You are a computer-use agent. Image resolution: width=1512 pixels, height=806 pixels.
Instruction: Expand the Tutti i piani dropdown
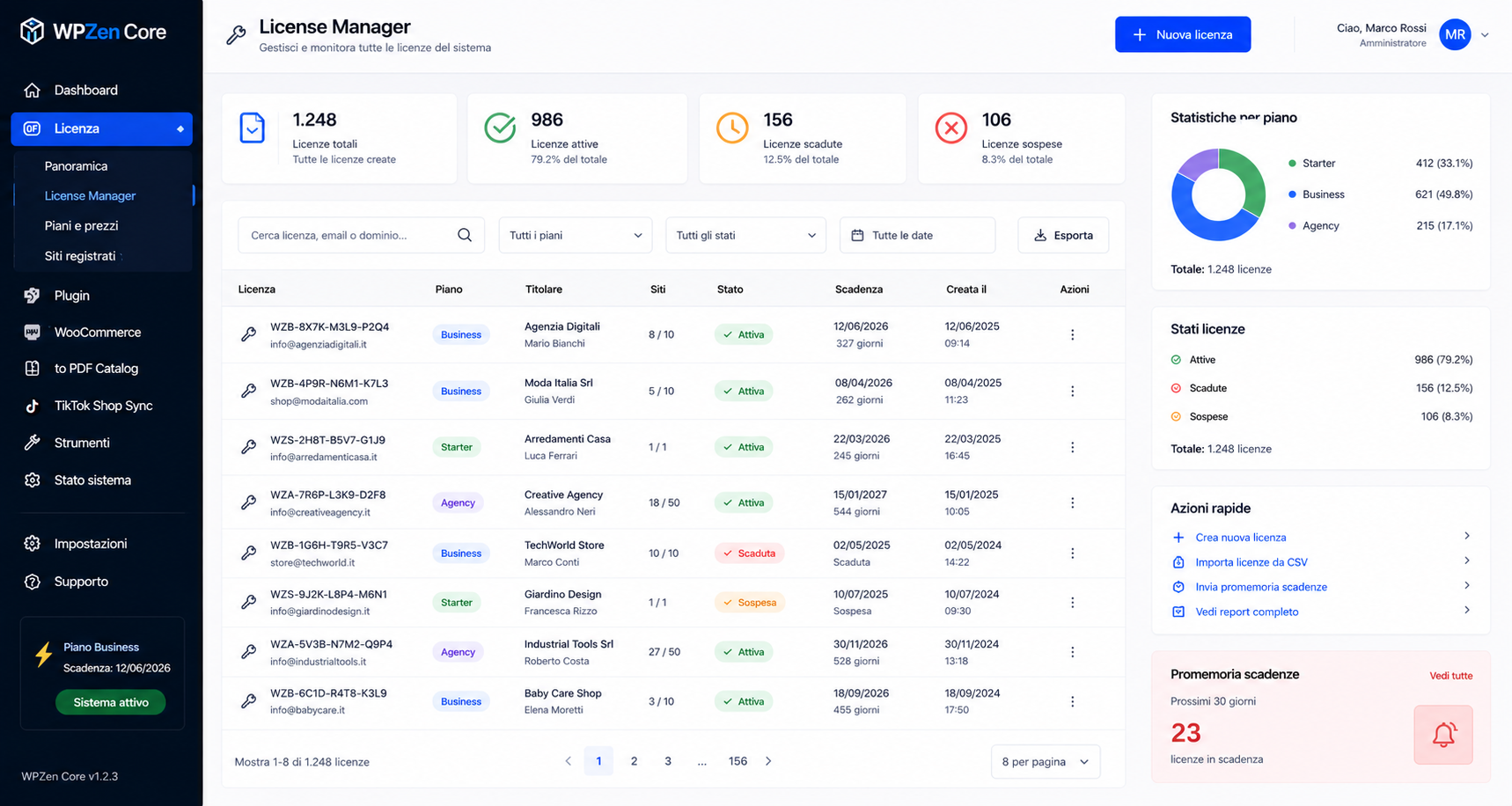[x=576, y=235]
